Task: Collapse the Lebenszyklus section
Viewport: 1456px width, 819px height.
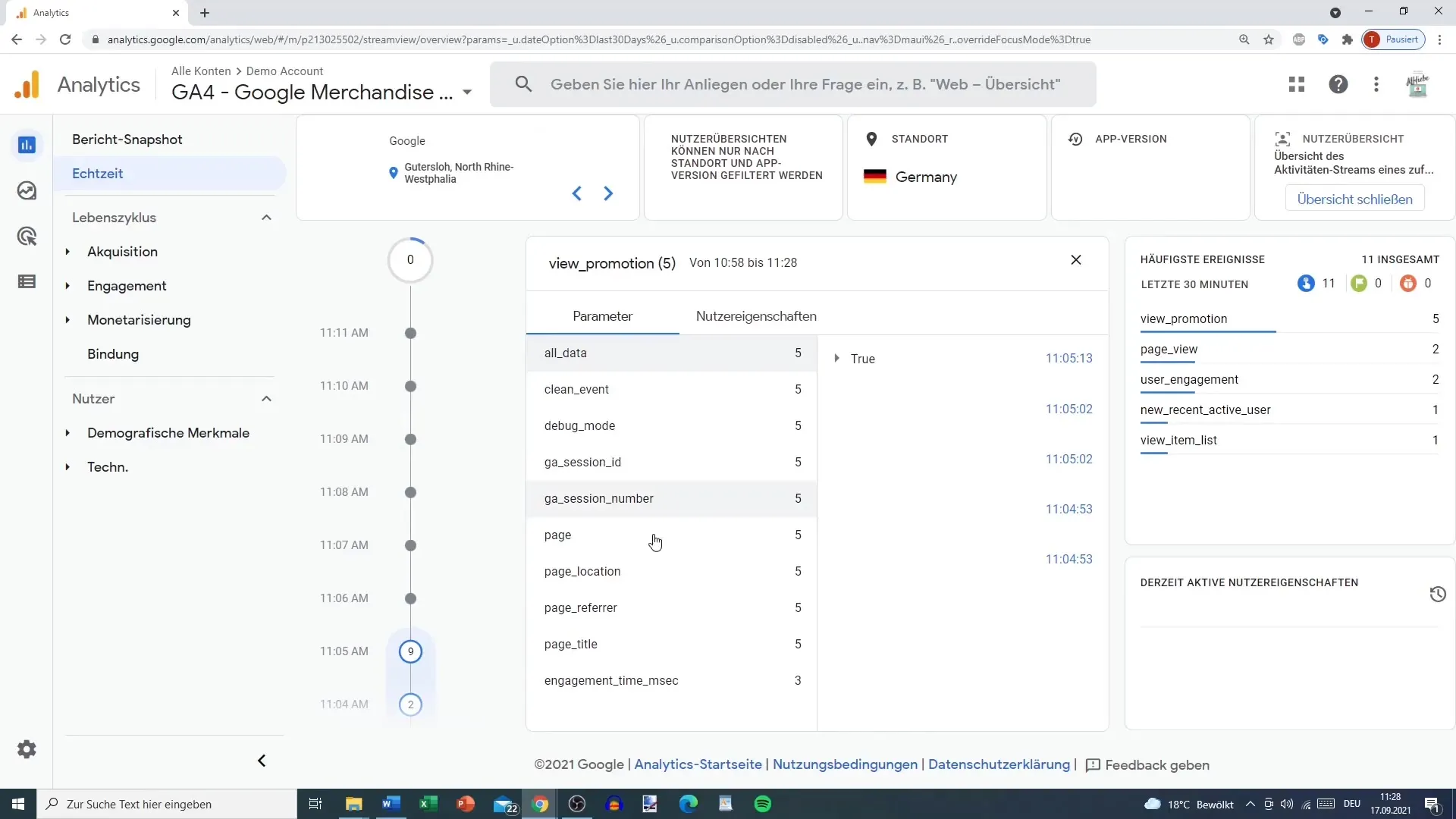Action: click(266, 218)
